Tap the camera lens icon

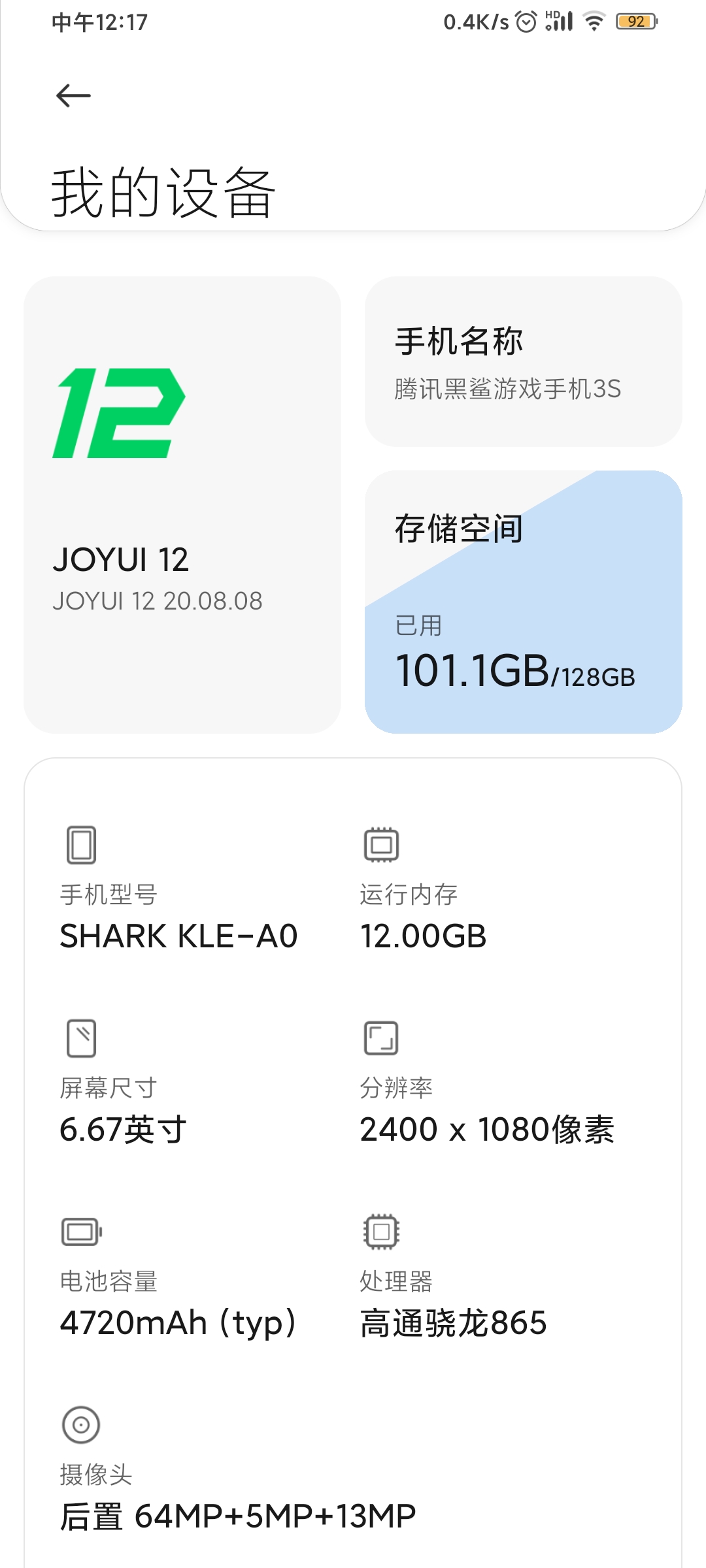(x=81, y=1425)
